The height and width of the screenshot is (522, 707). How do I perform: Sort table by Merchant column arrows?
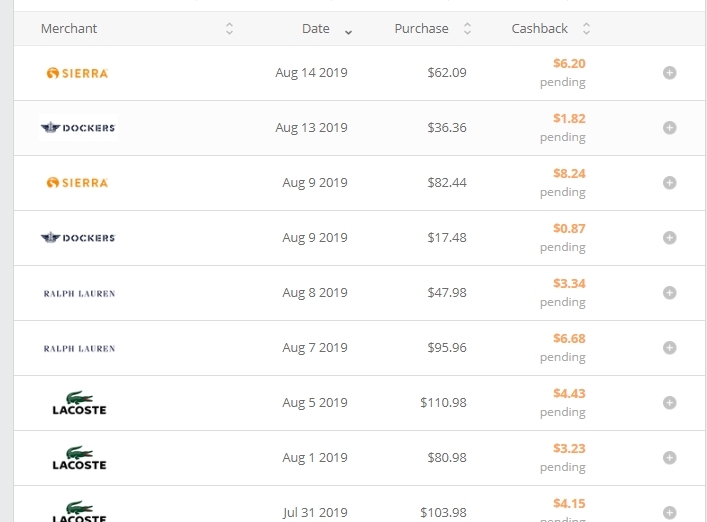pos(229,29)
